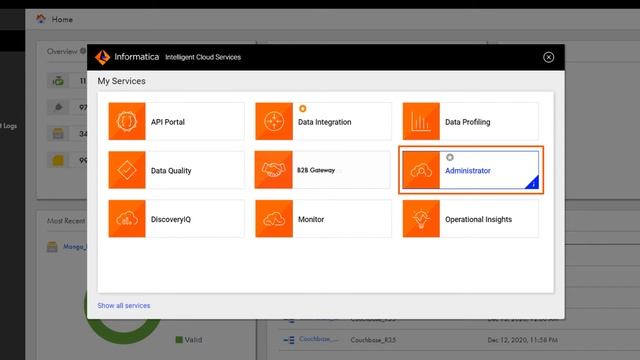Open the Data Quality checkmark icon
Screen dimensions: 640x360
click(127, 170)
